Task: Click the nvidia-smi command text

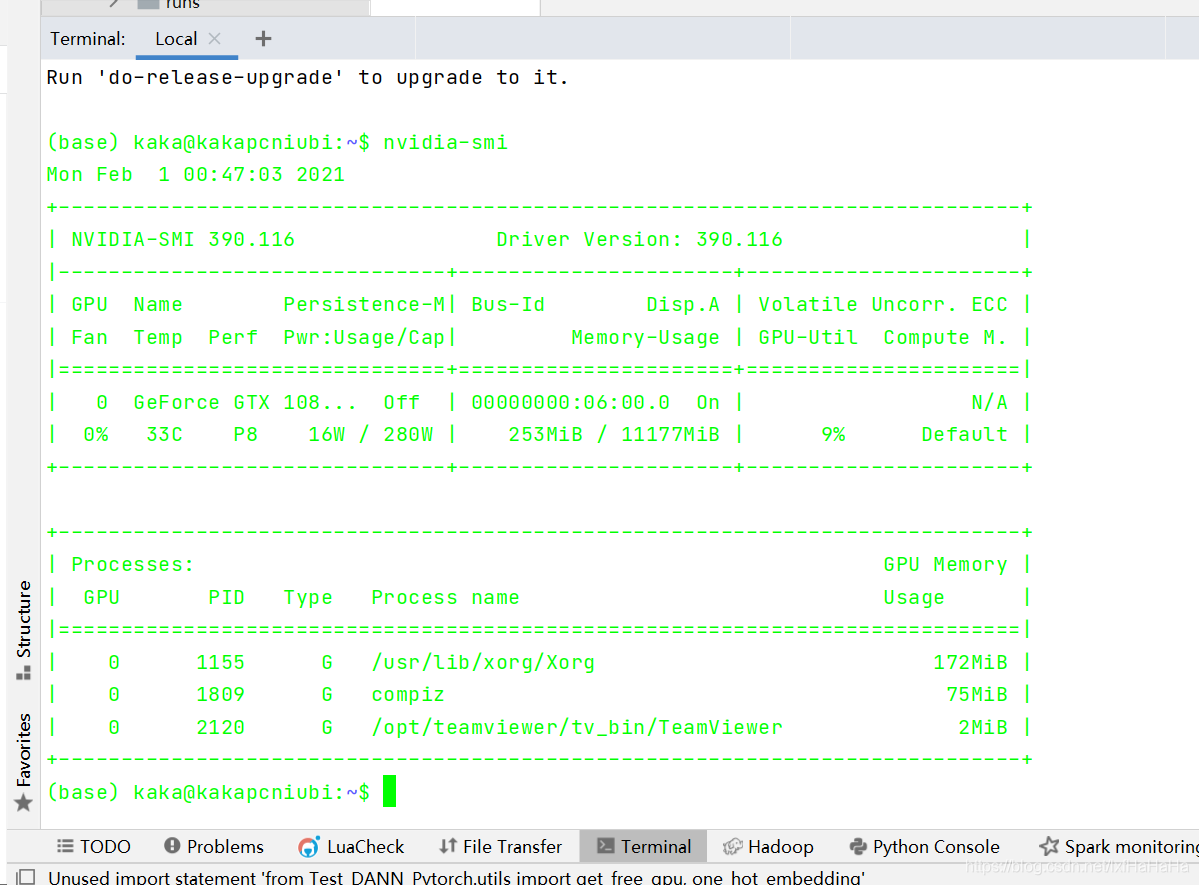Action: pyautogui.click(x=445, y=143)
